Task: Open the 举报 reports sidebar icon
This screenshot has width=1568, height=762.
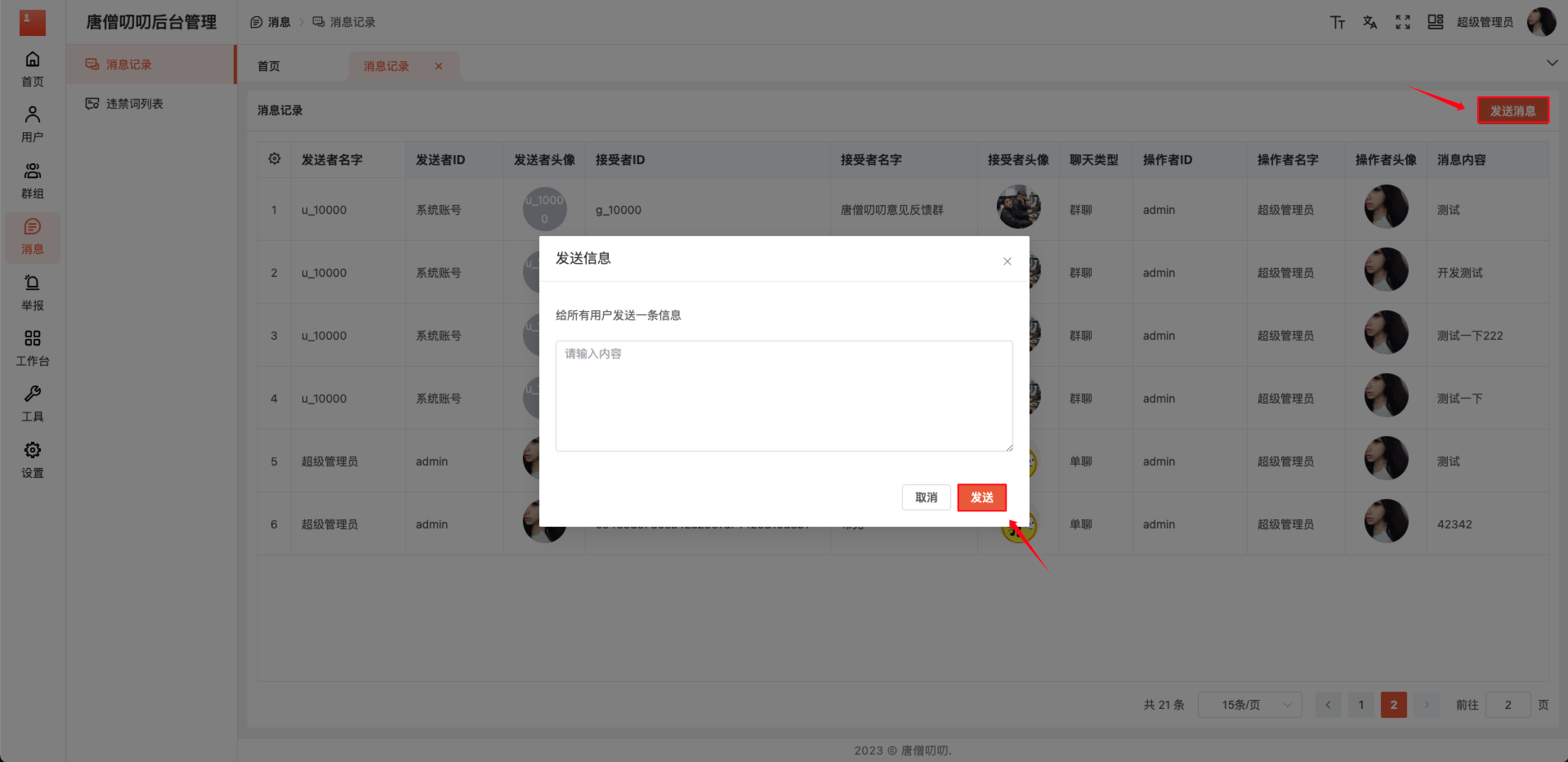Action: point(32,292)
